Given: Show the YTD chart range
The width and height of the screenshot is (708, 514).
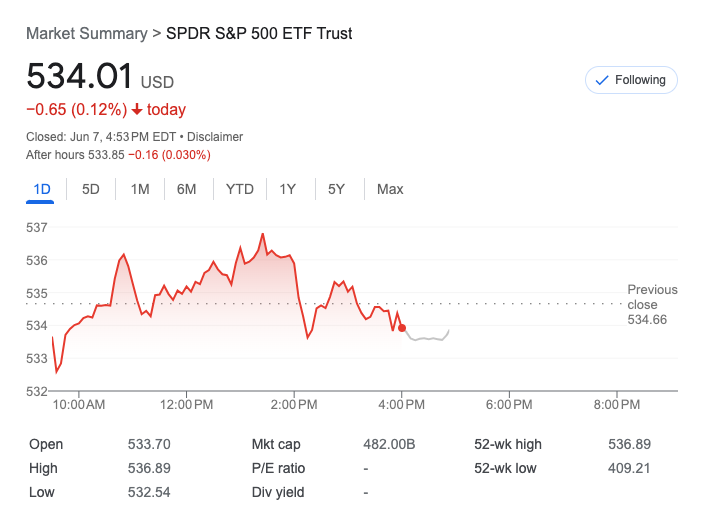Looking at the screenshot, I should (x=240, y=189).
